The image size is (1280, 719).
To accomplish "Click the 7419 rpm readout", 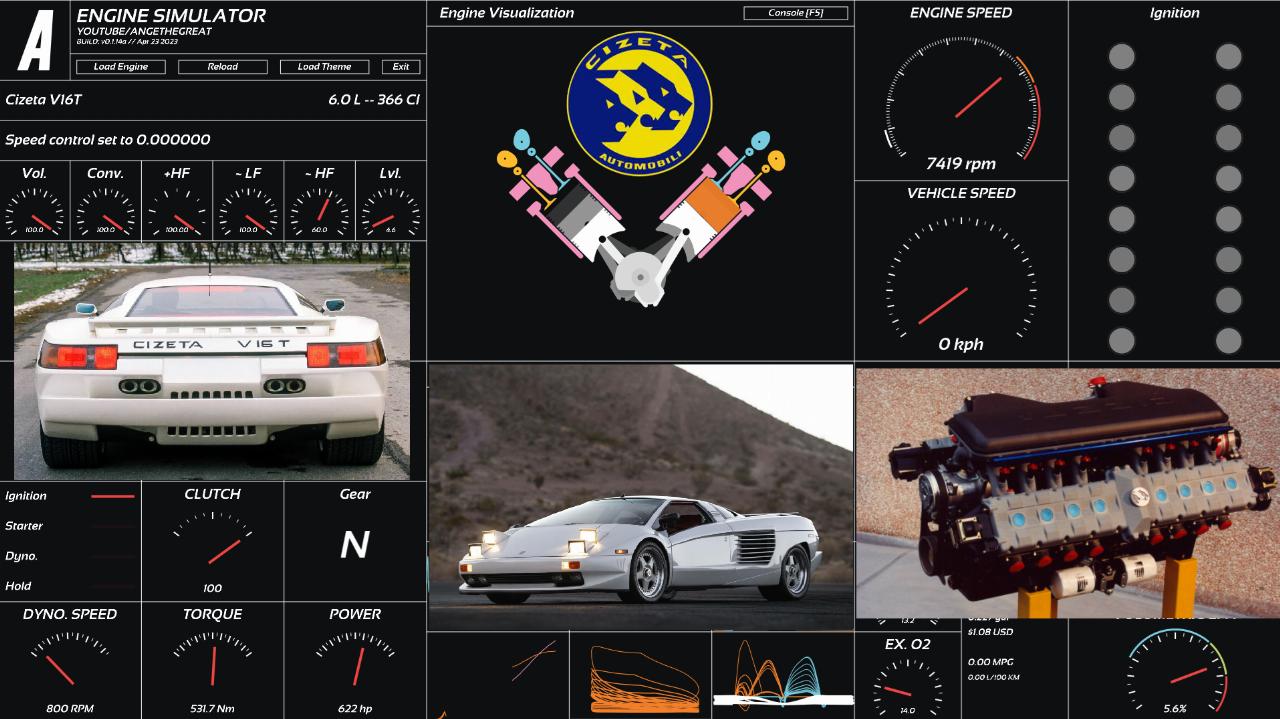I will 961,164.
